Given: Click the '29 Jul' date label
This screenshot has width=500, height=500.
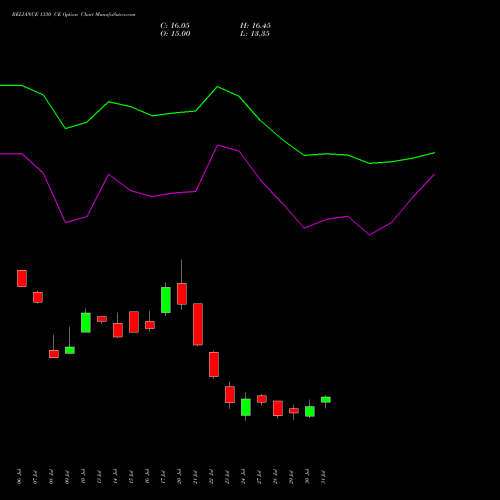Looking at the screenshot, I should pos(291,476).
